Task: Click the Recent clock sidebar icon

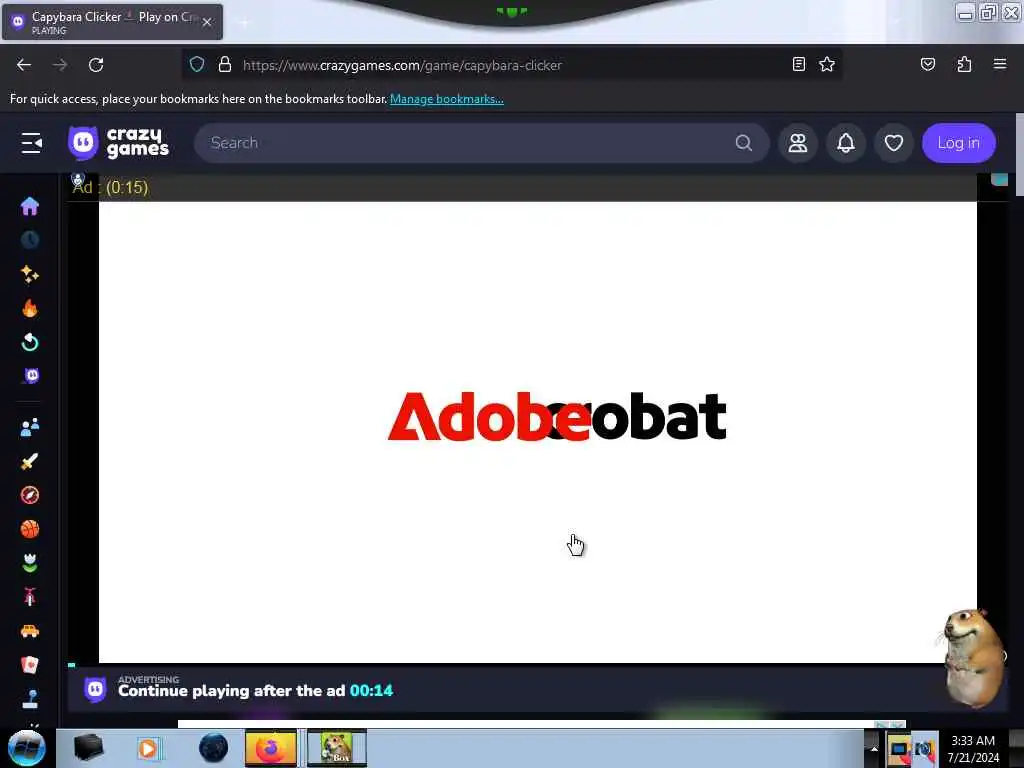Action: pos(30,240)
